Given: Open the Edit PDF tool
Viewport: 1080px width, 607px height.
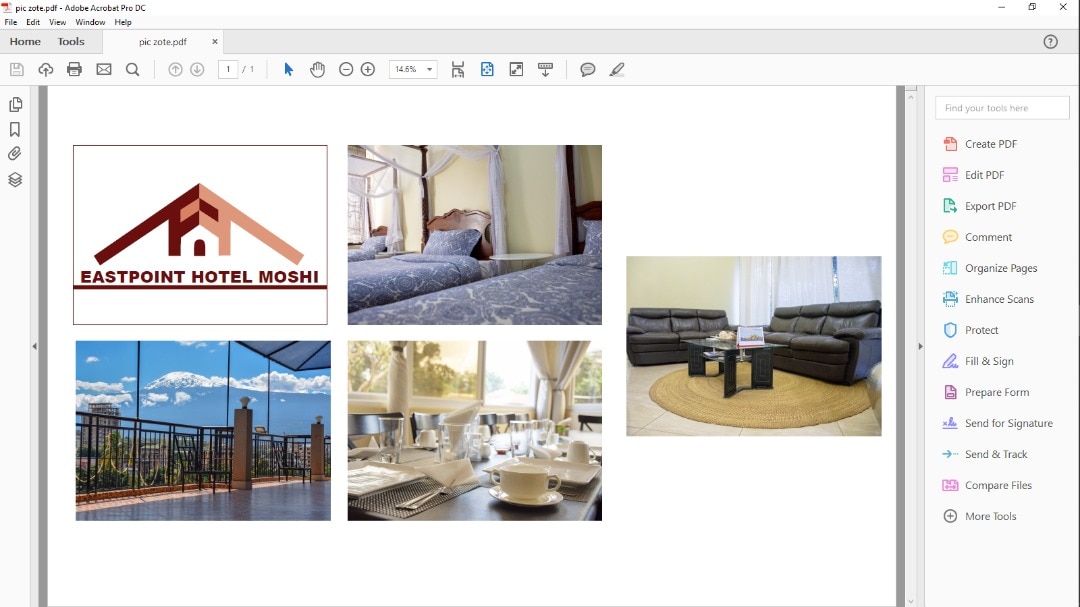Looking at the screenshot, I should point(984,174).
